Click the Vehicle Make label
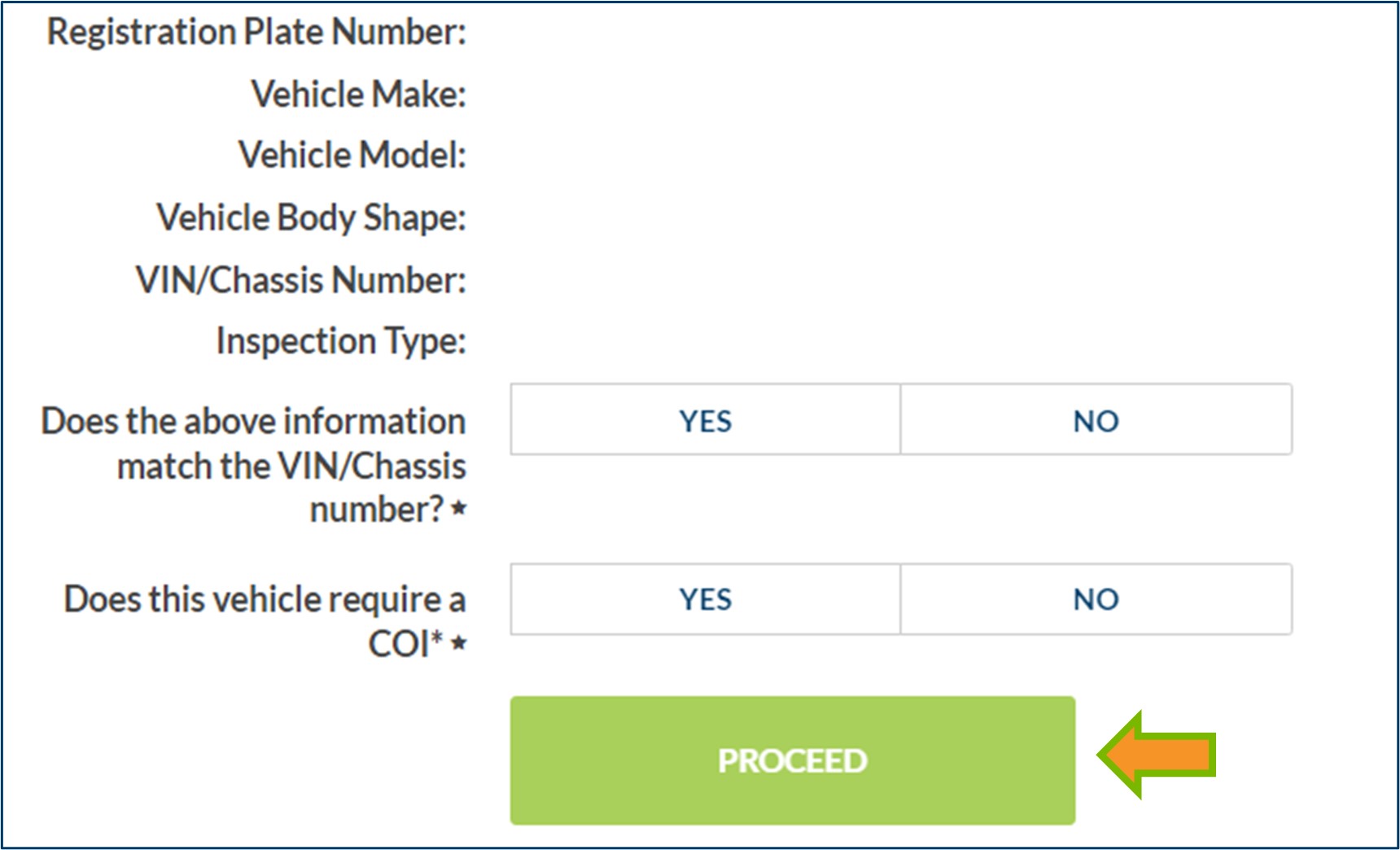 (358, 94)
